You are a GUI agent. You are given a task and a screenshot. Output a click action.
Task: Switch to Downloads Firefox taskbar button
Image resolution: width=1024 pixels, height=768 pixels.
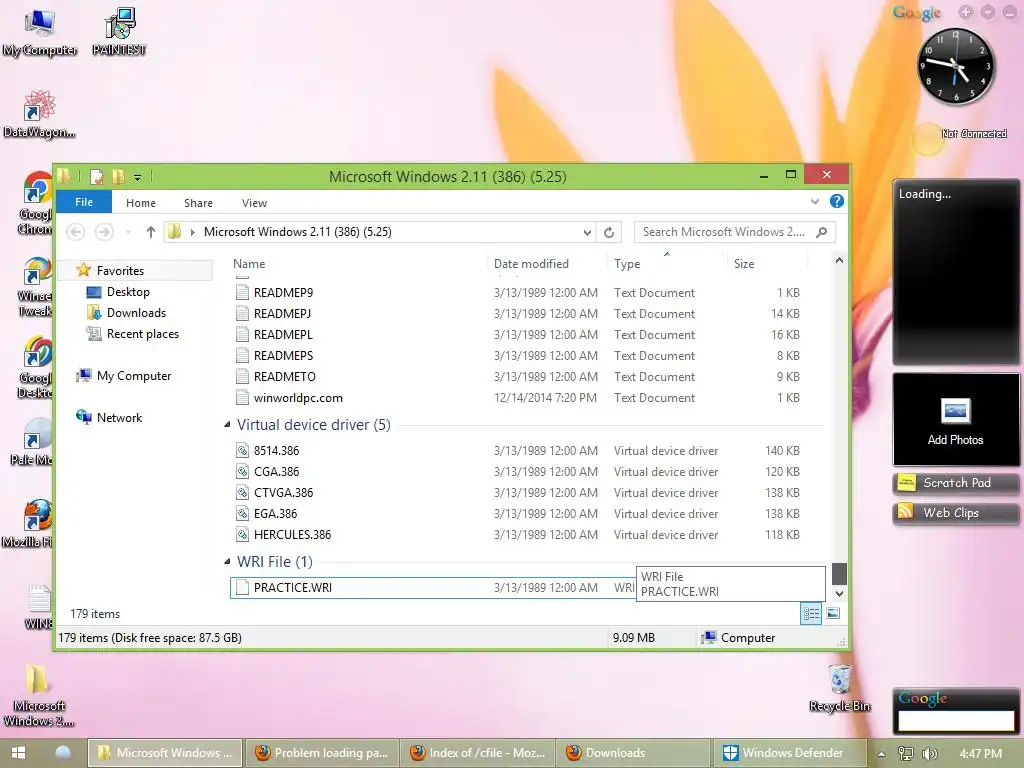coord(632,753)
